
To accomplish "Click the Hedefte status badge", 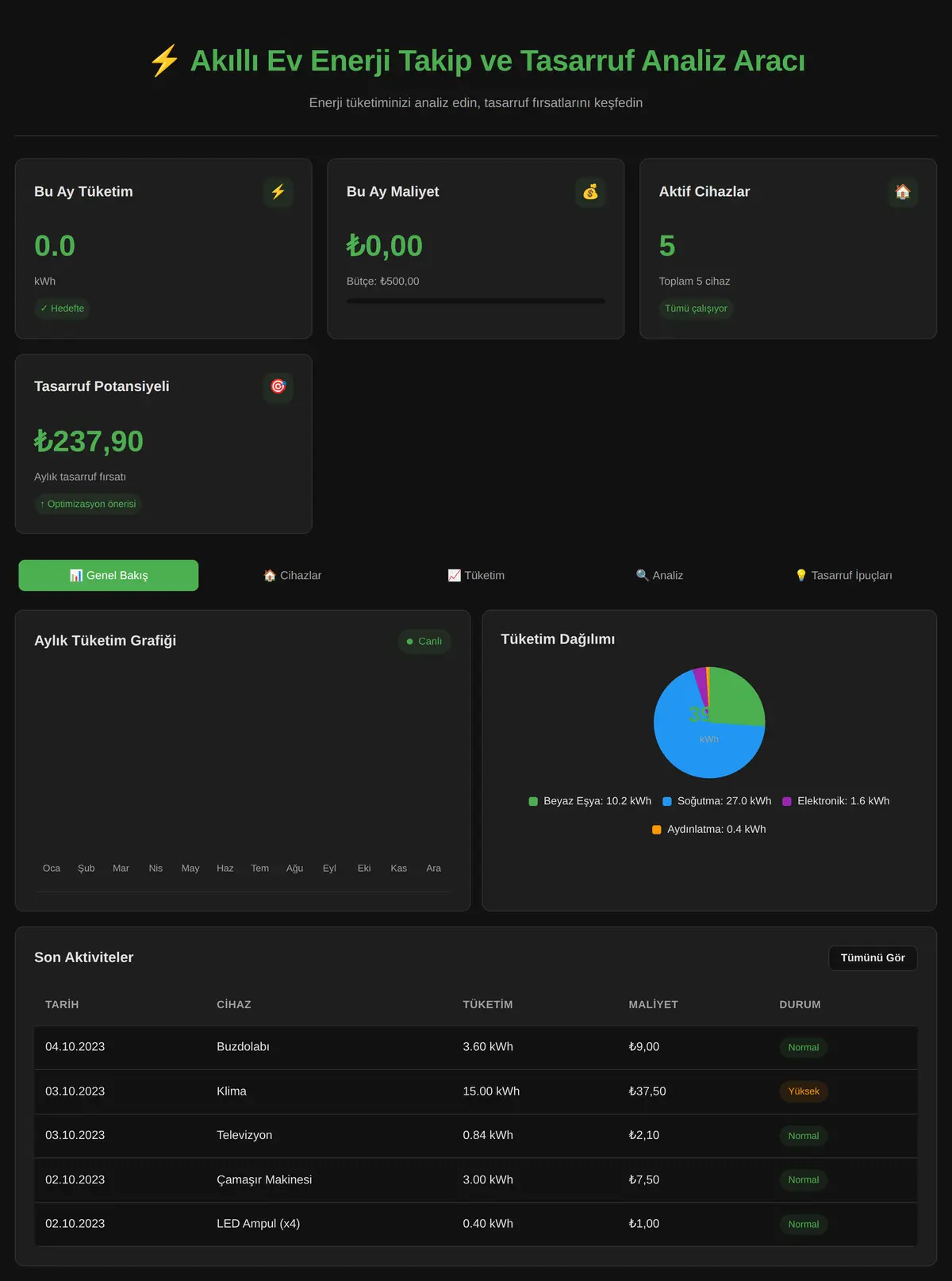I will [x=62, y=309].
